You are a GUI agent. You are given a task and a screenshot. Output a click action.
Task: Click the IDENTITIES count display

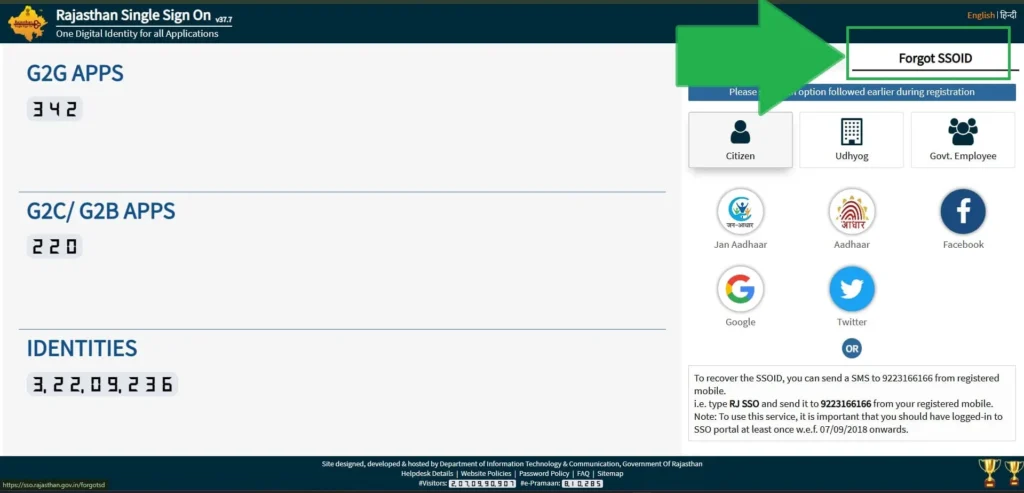coord(102,384)
